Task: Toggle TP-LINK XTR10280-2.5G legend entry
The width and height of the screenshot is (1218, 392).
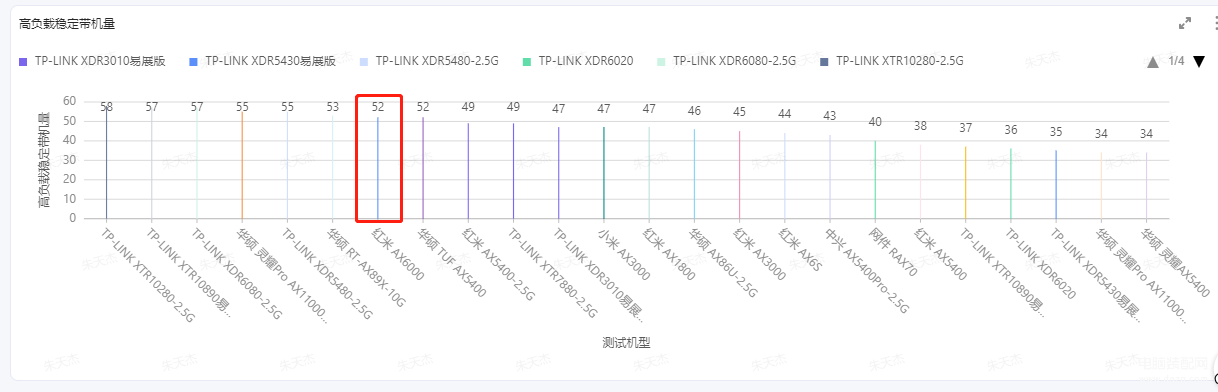Action: tap(890, 61)
